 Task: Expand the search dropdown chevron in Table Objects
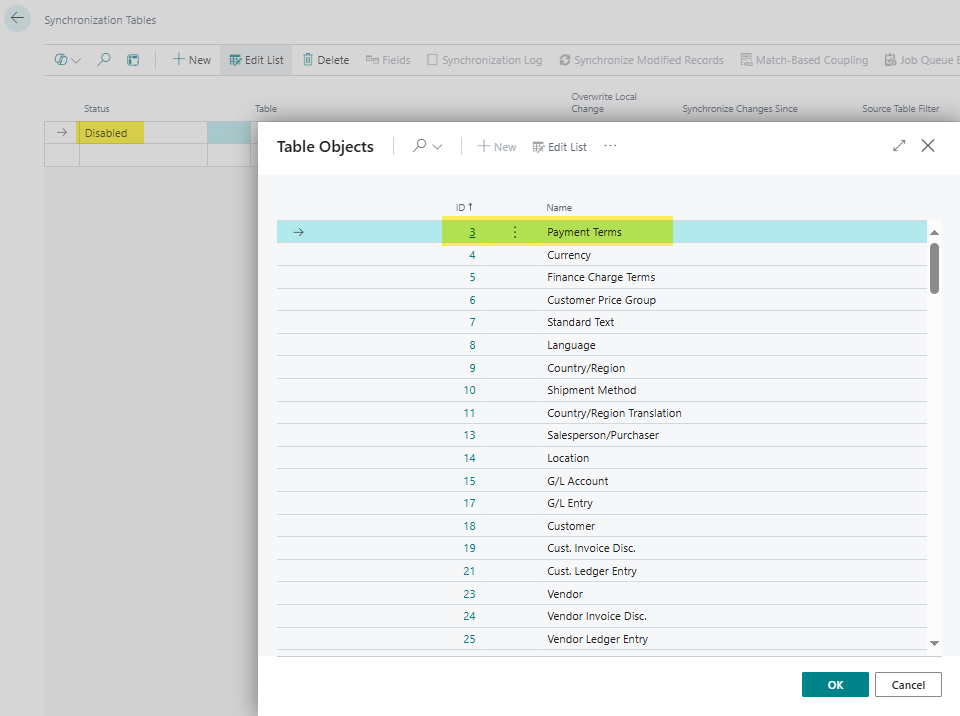click(x=438, y=147)
